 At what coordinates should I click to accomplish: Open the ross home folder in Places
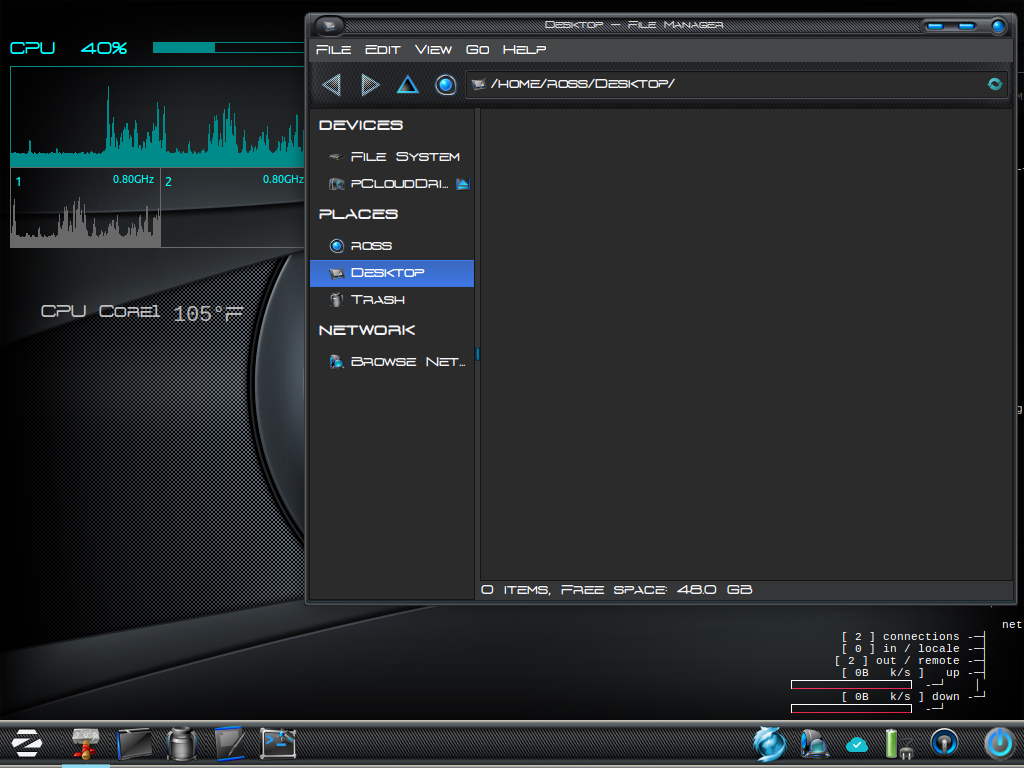tap(371, 246)
